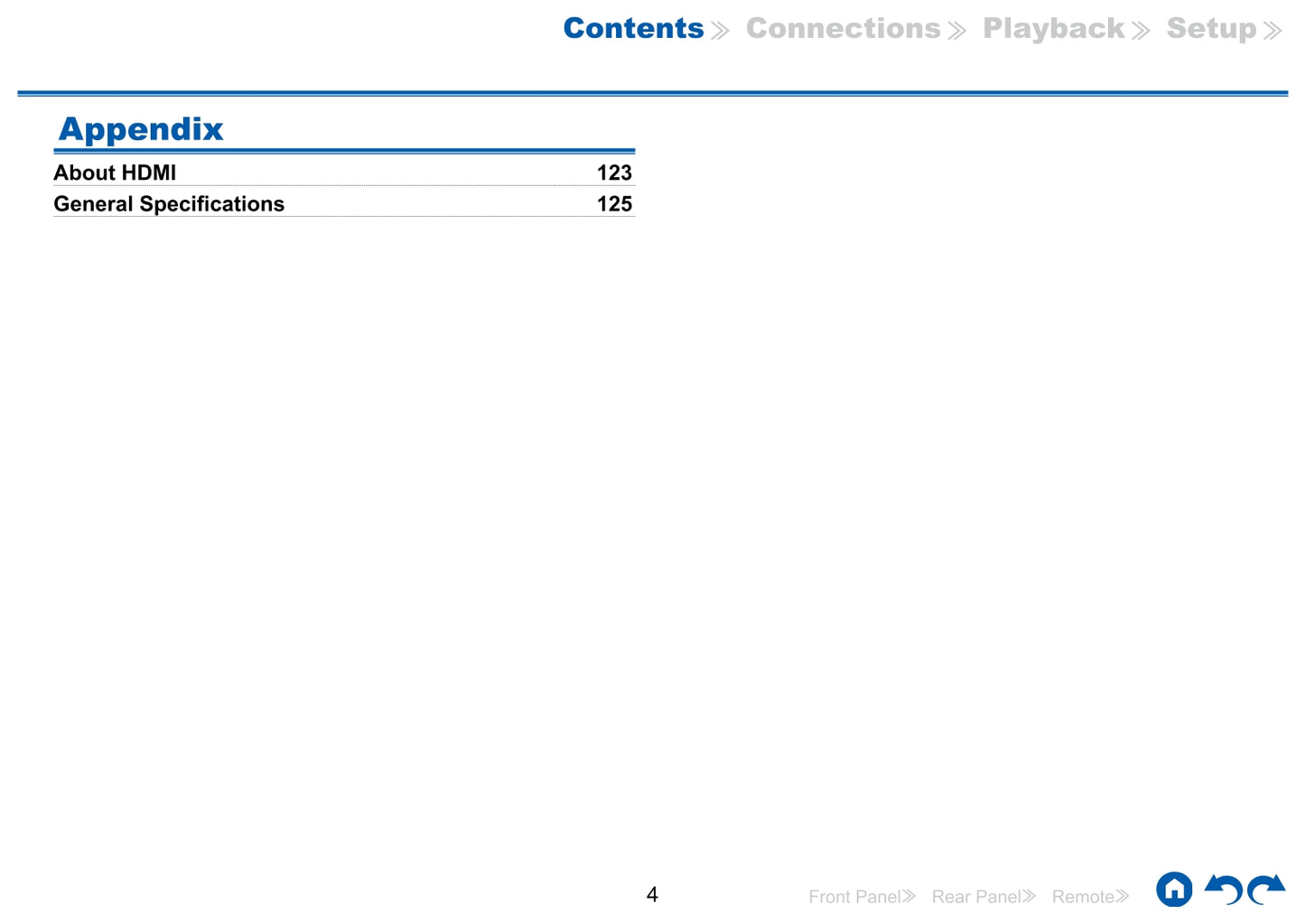Click the double chevron after Rear Panel
Image resolution: width=1305 pixels, height=924 pixels.
click(x=1029, y=896)
